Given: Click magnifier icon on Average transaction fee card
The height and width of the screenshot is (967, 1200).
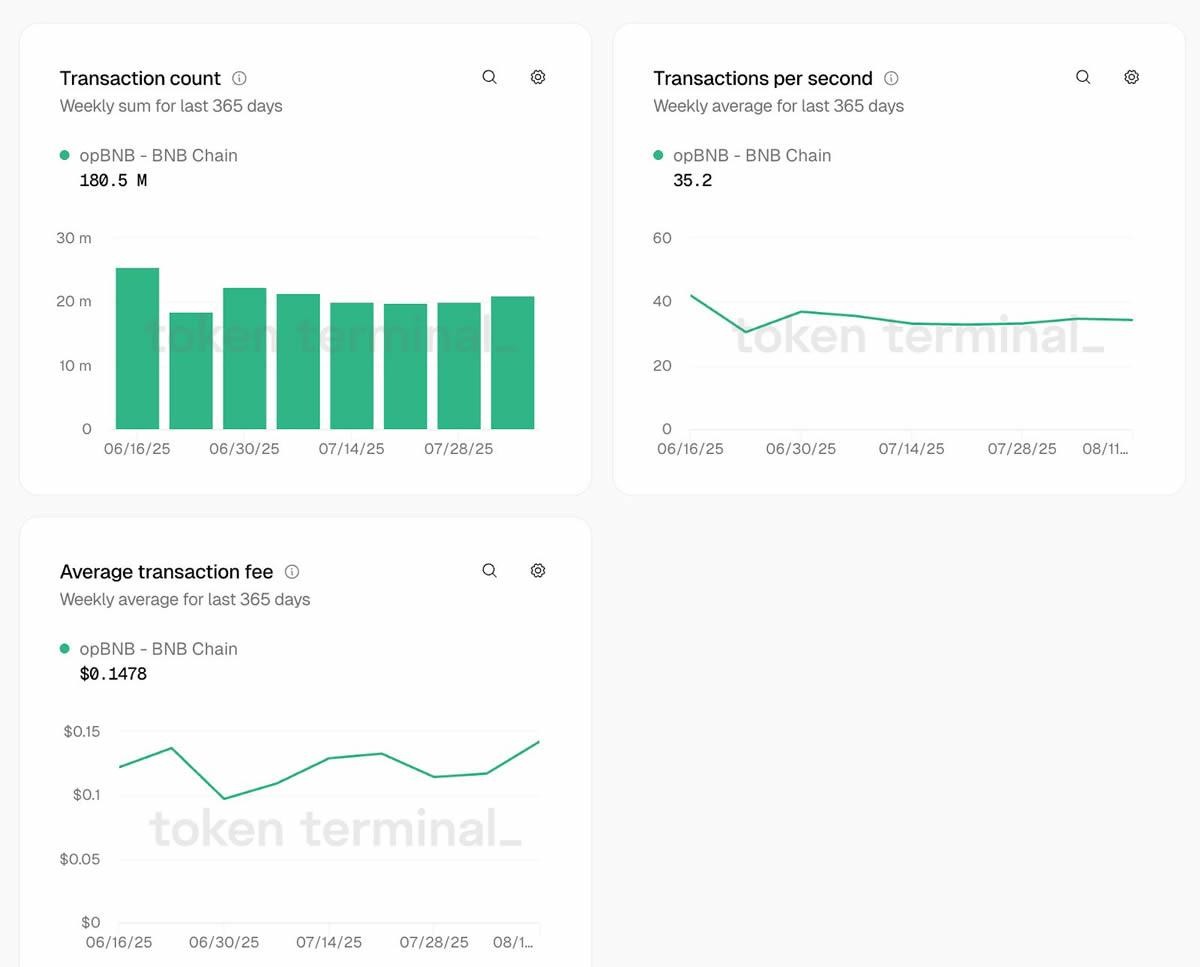Looking at the screenshot, I should pos(489,570).
